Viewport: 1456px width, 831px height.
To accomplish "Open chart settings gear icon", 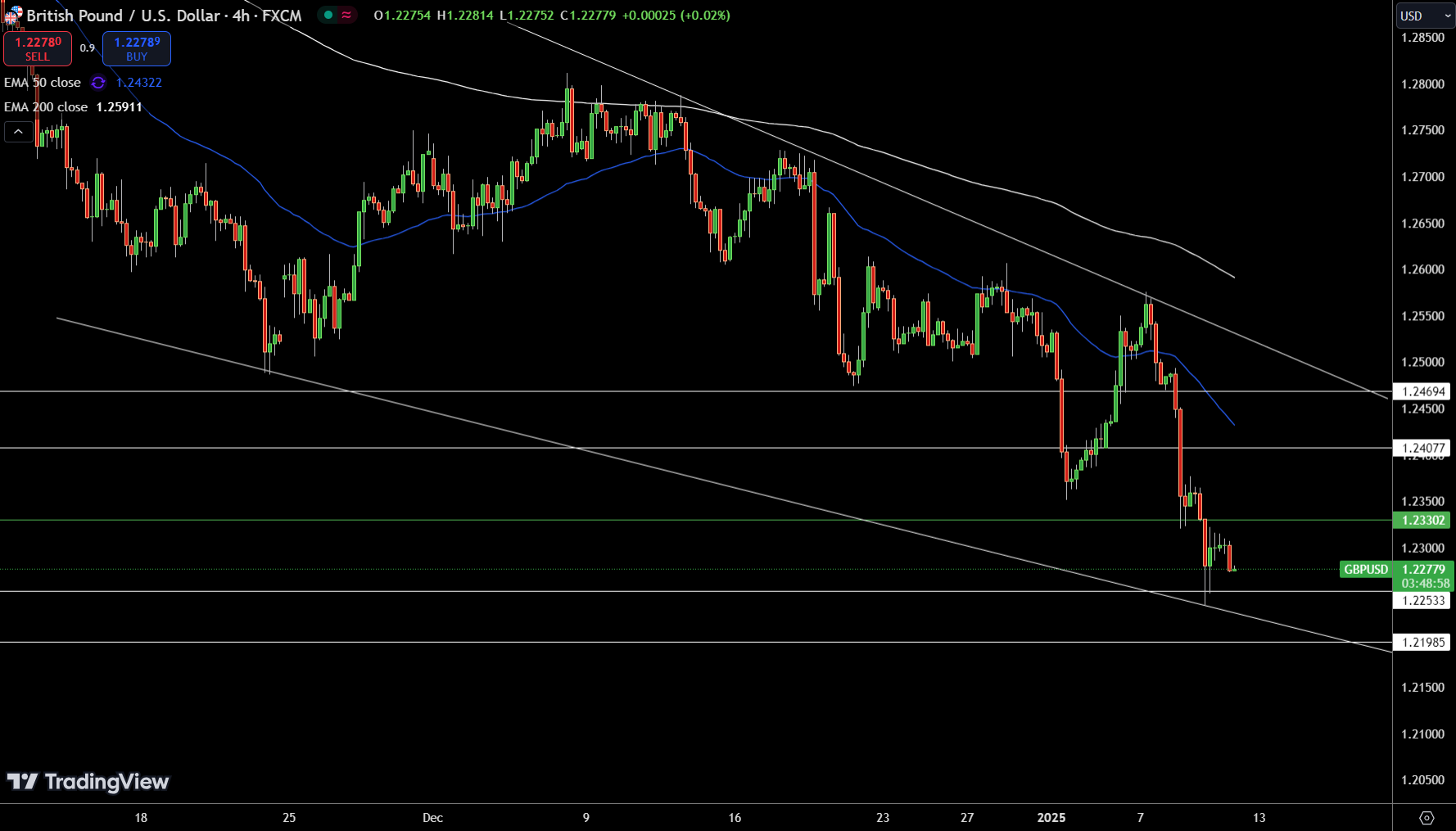I will coord(1427,817).
